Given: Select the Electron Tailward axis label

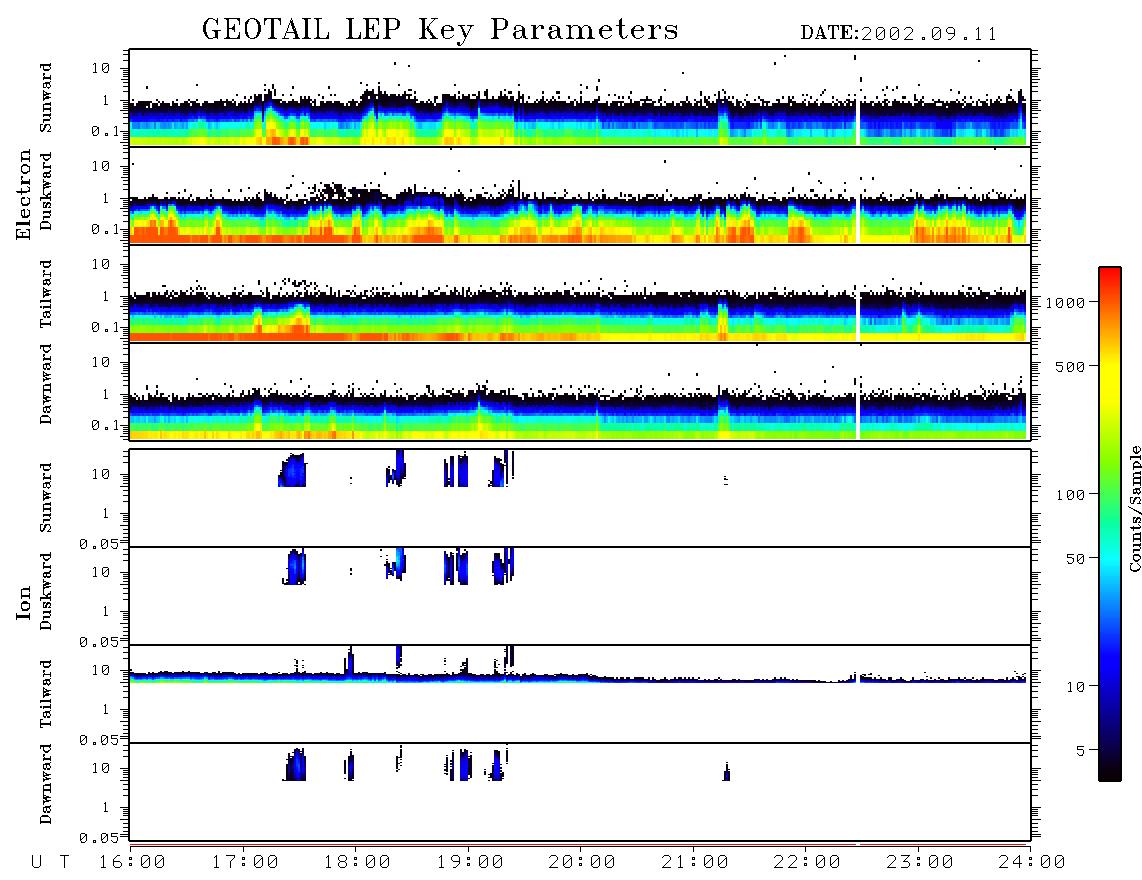Looking at the screenshot, I should [46, 293].
